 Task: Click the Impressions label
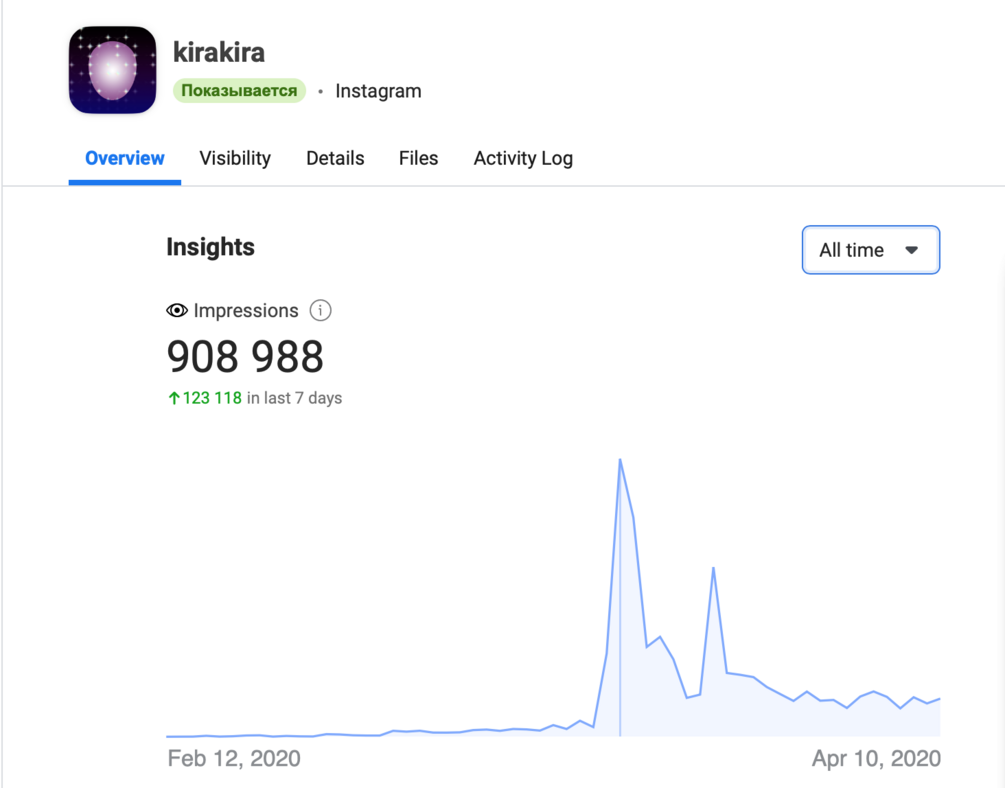click(246, 310)
